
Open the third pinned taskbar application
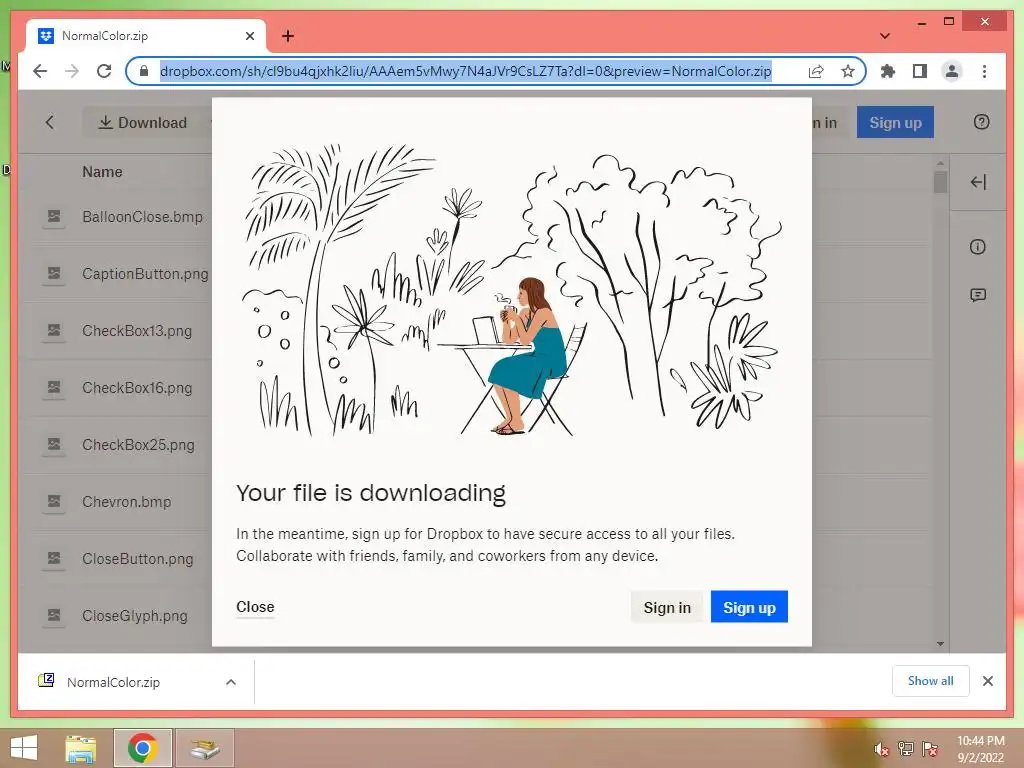pyautogui.click(x=204, y=748)
